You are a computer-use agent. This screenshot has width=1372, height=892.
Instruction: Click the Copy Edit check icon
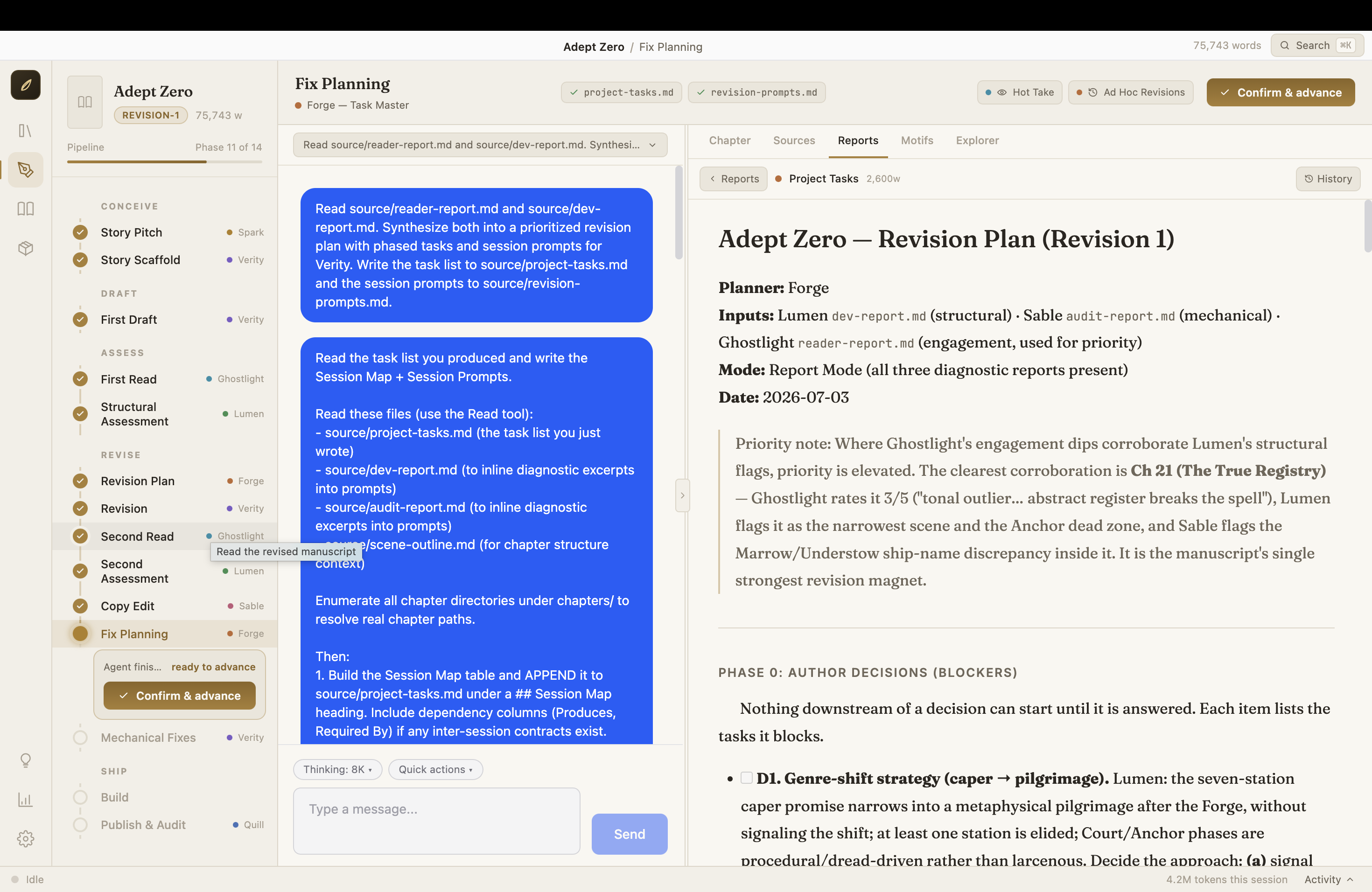[x=80, y=606]
